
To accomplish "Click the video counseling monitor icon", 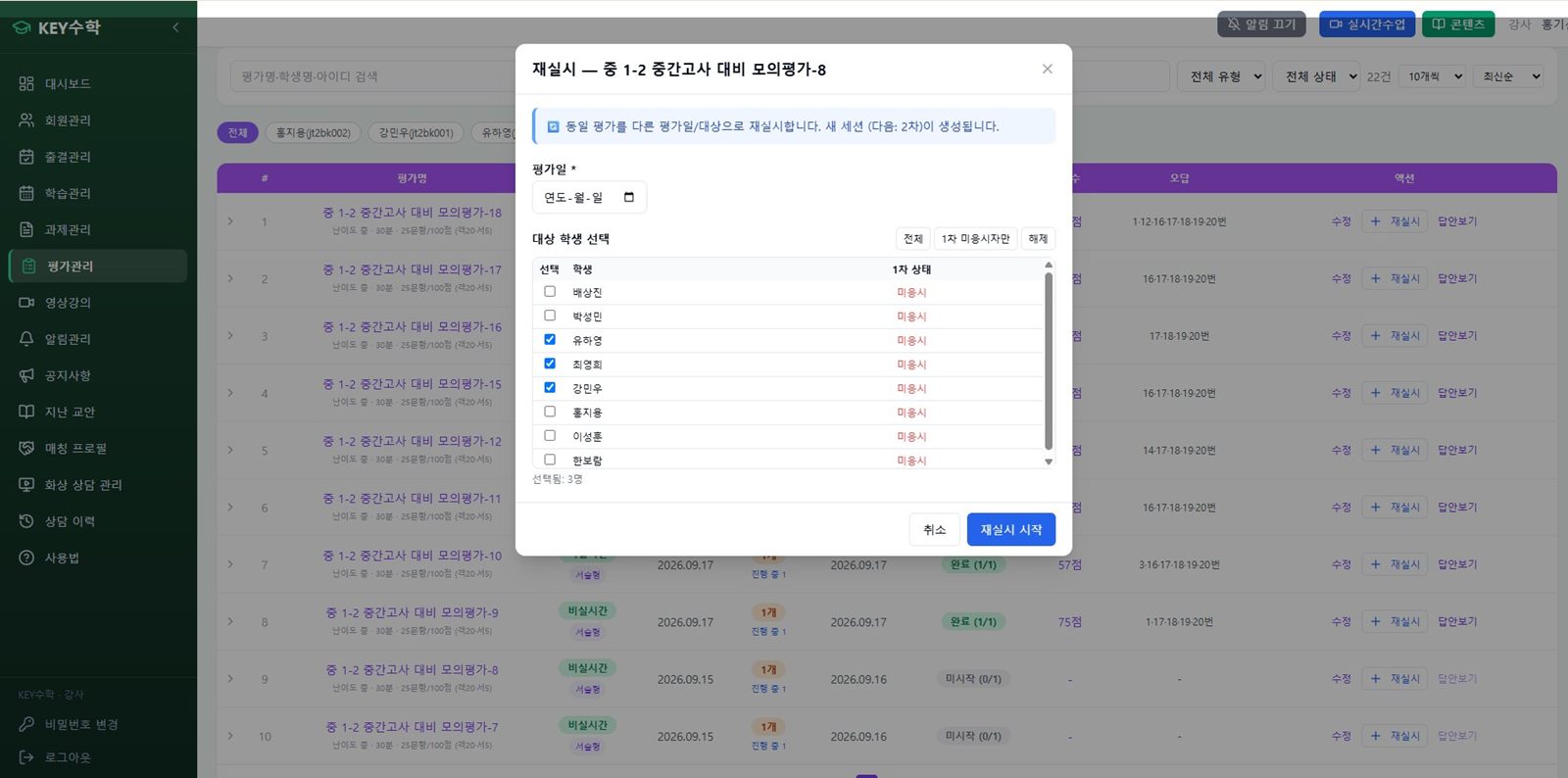I will (26, 485).
